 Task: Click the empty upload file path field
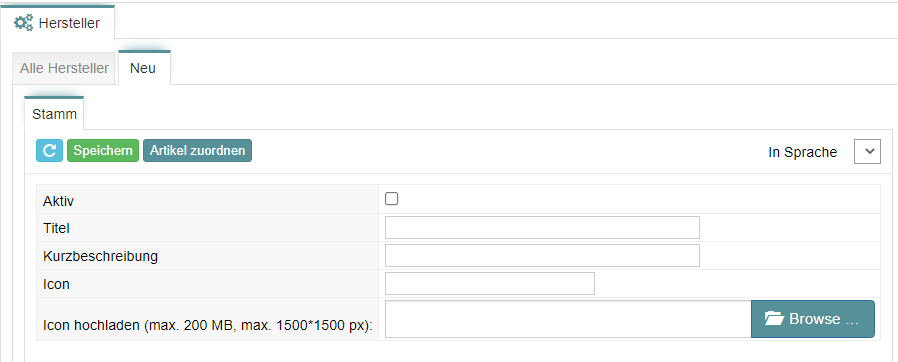point(568,319)
